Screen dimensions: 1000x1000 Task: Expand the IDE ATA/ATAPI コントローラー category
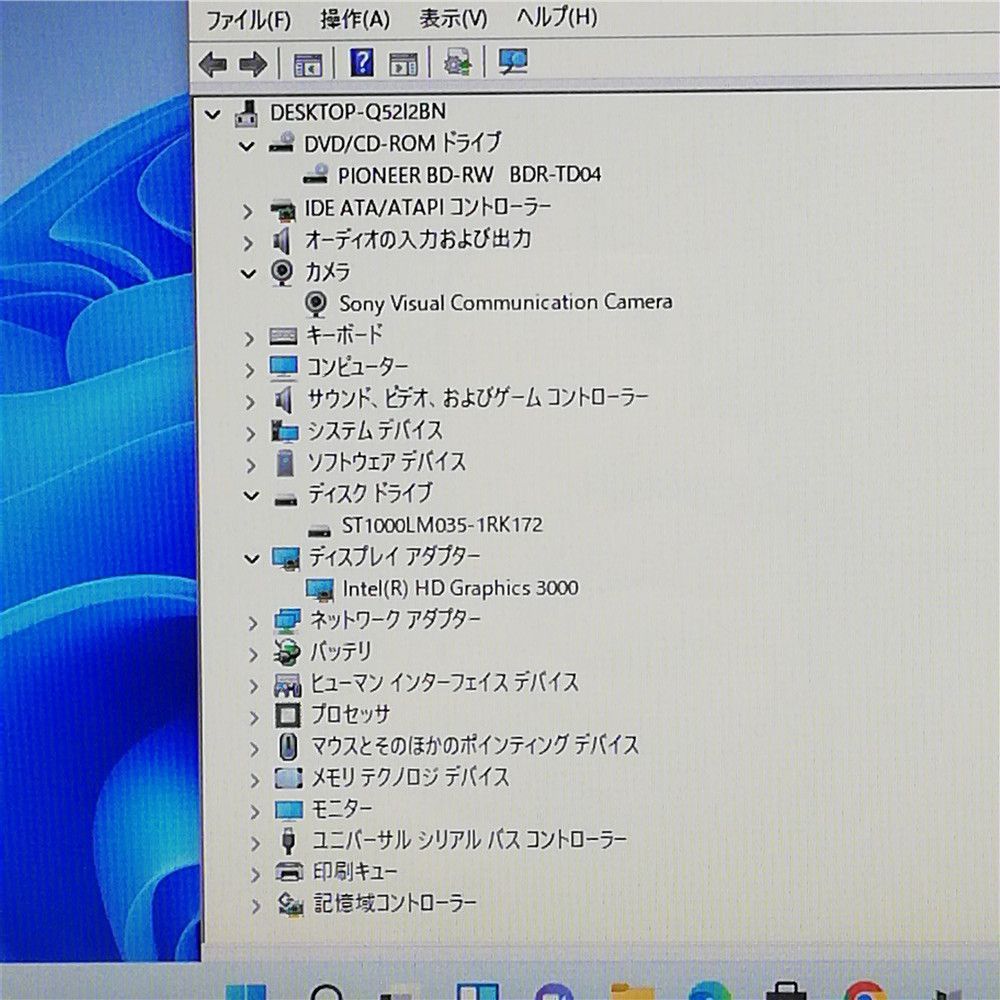[247, 211]
